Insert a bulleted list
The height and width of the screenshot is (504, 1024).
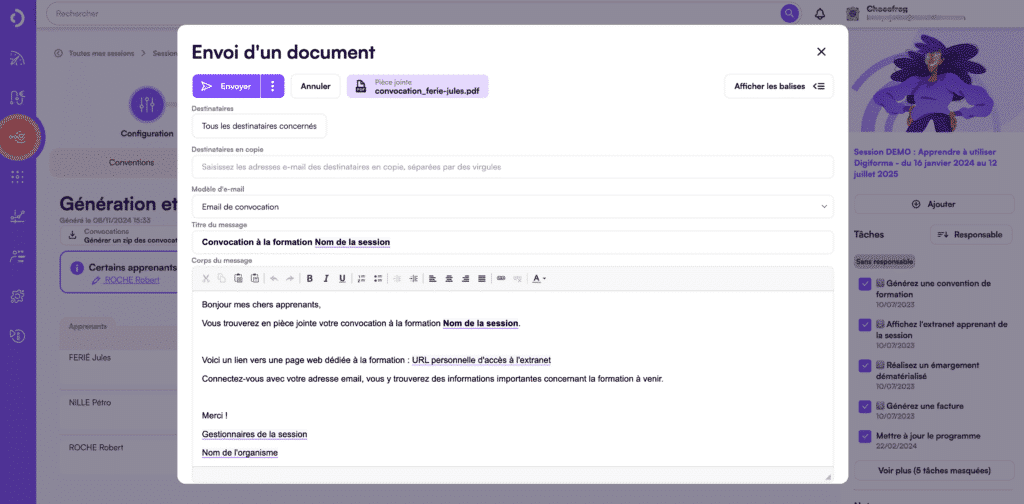pos(377,279)
